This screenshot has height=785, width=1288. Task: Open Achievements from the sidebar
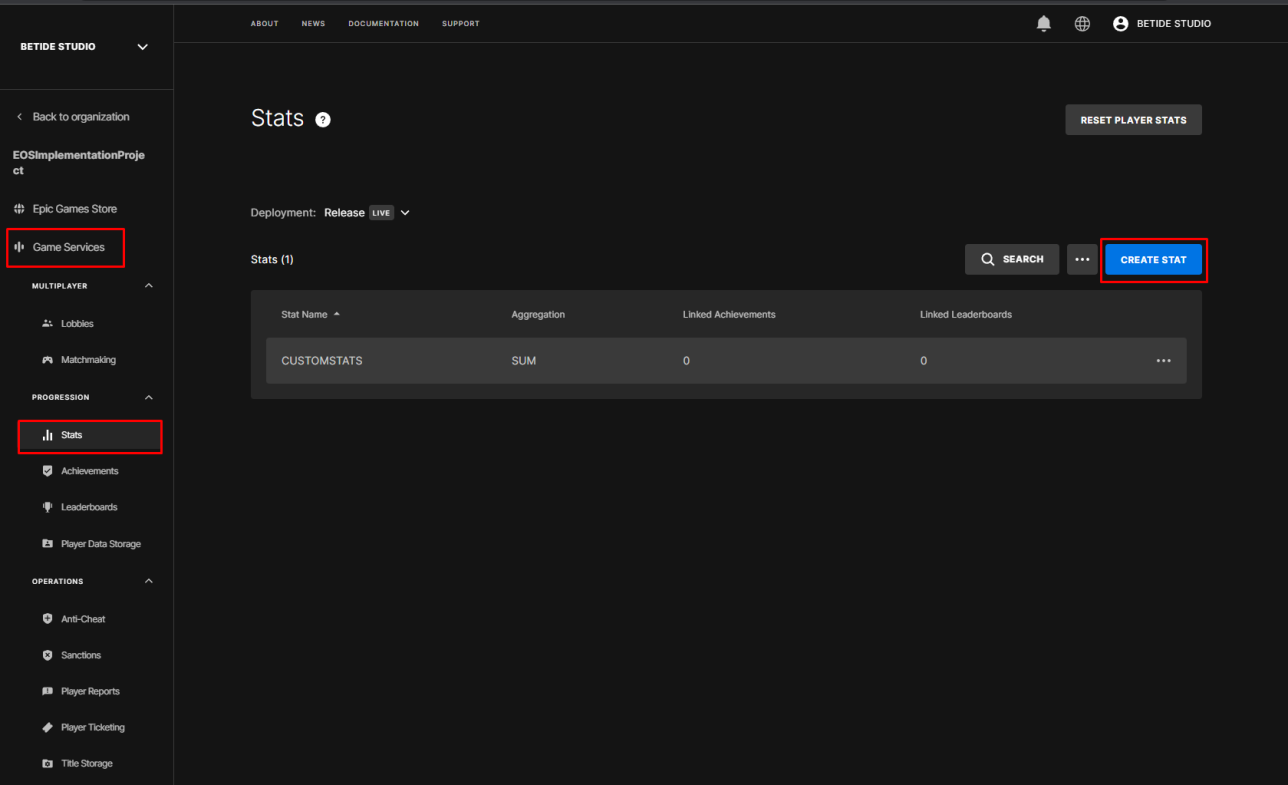pos(89,471)
